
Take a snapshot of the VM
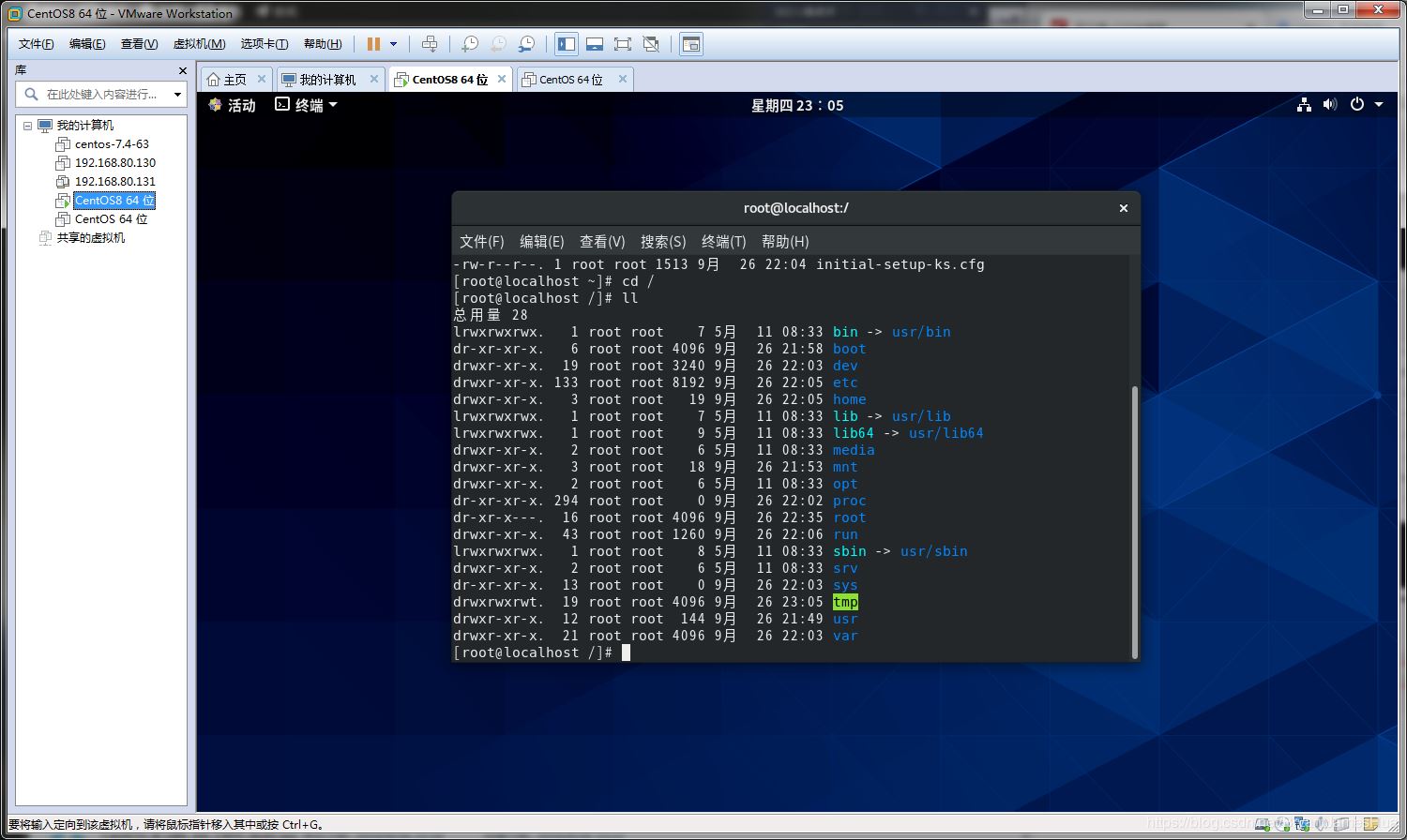(x=470, y=44)
